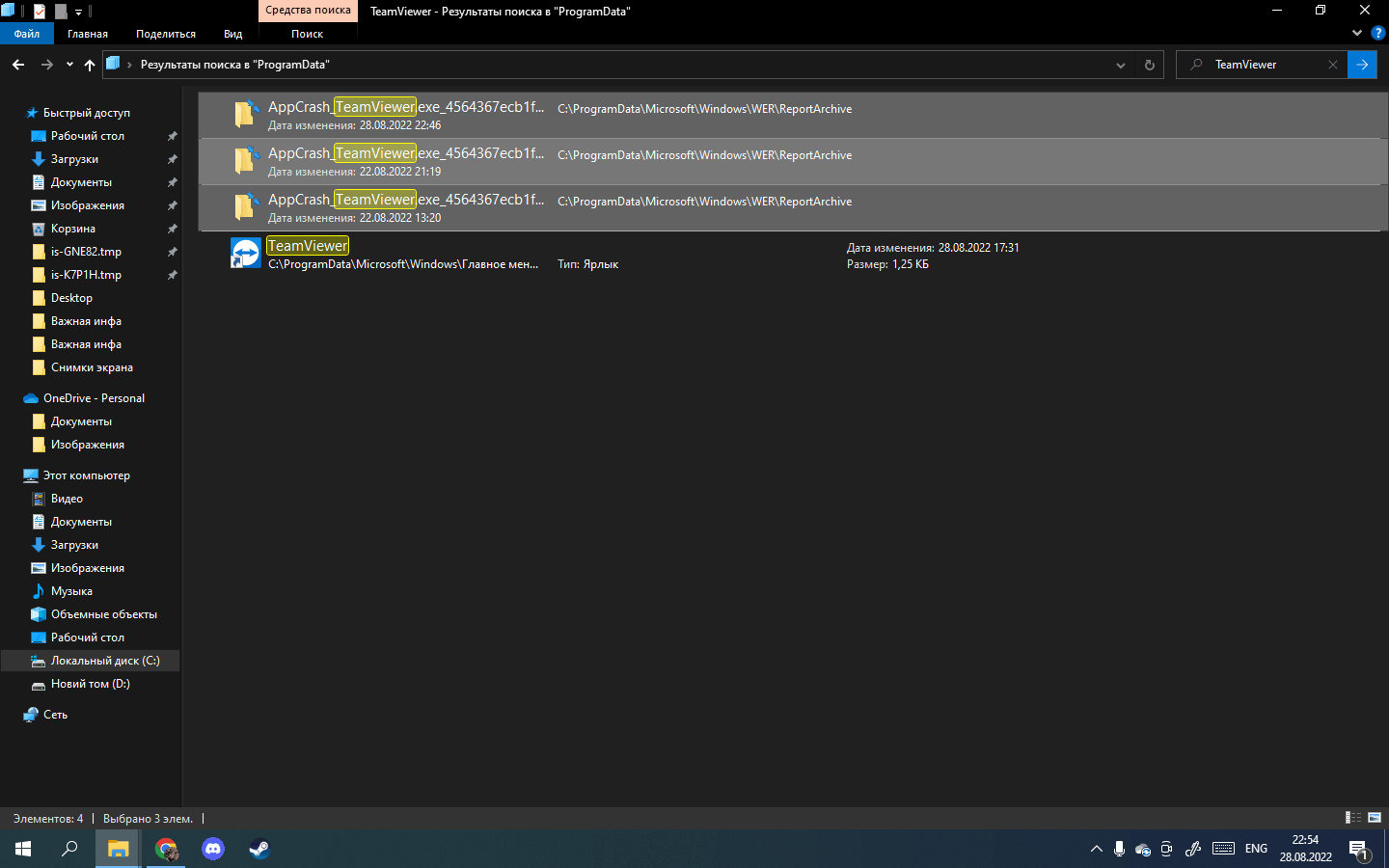Switch to the Вид ribbon tab
The image size is (1389, 868).
coord(233,34)
